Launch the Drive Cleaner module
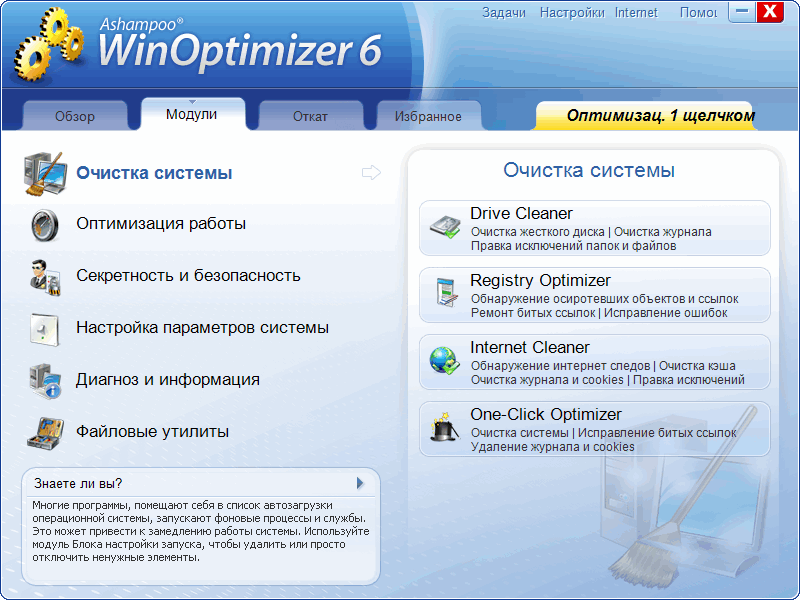Screen dimensions: 800x600 click(595, 228)
